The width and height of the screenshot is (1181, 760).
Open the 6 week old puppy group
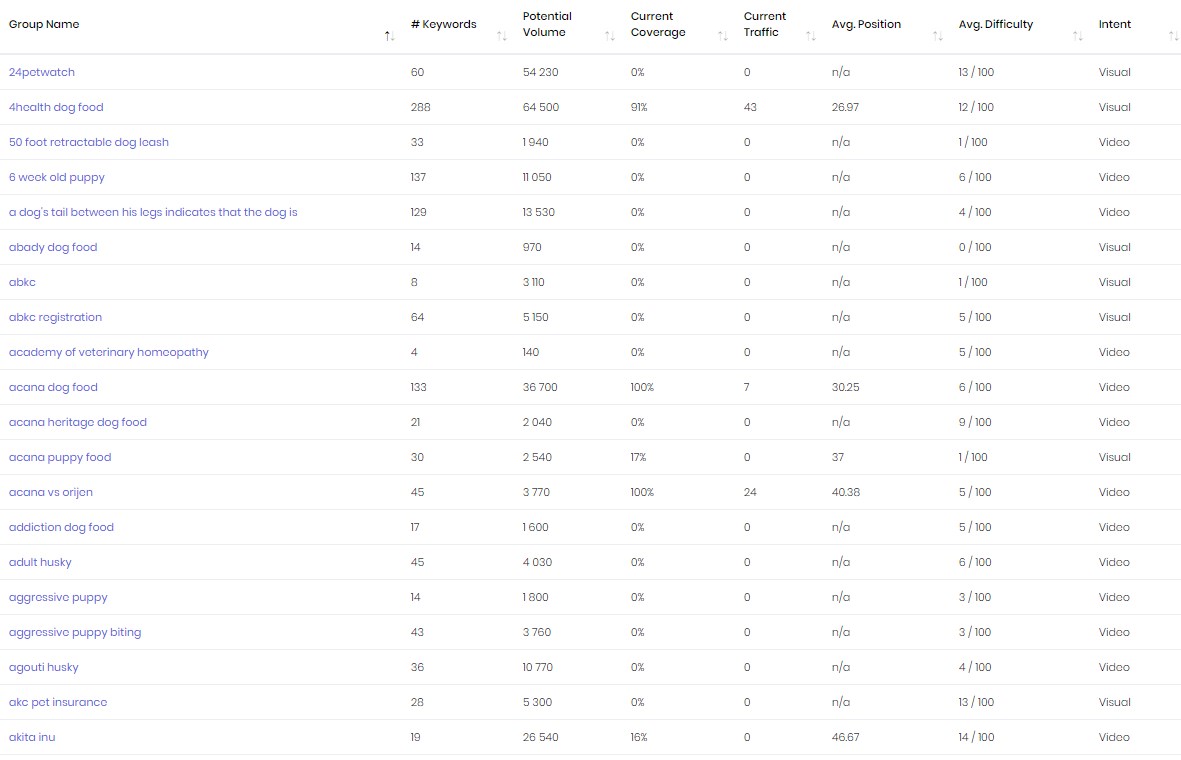click(x=56, y=177)
